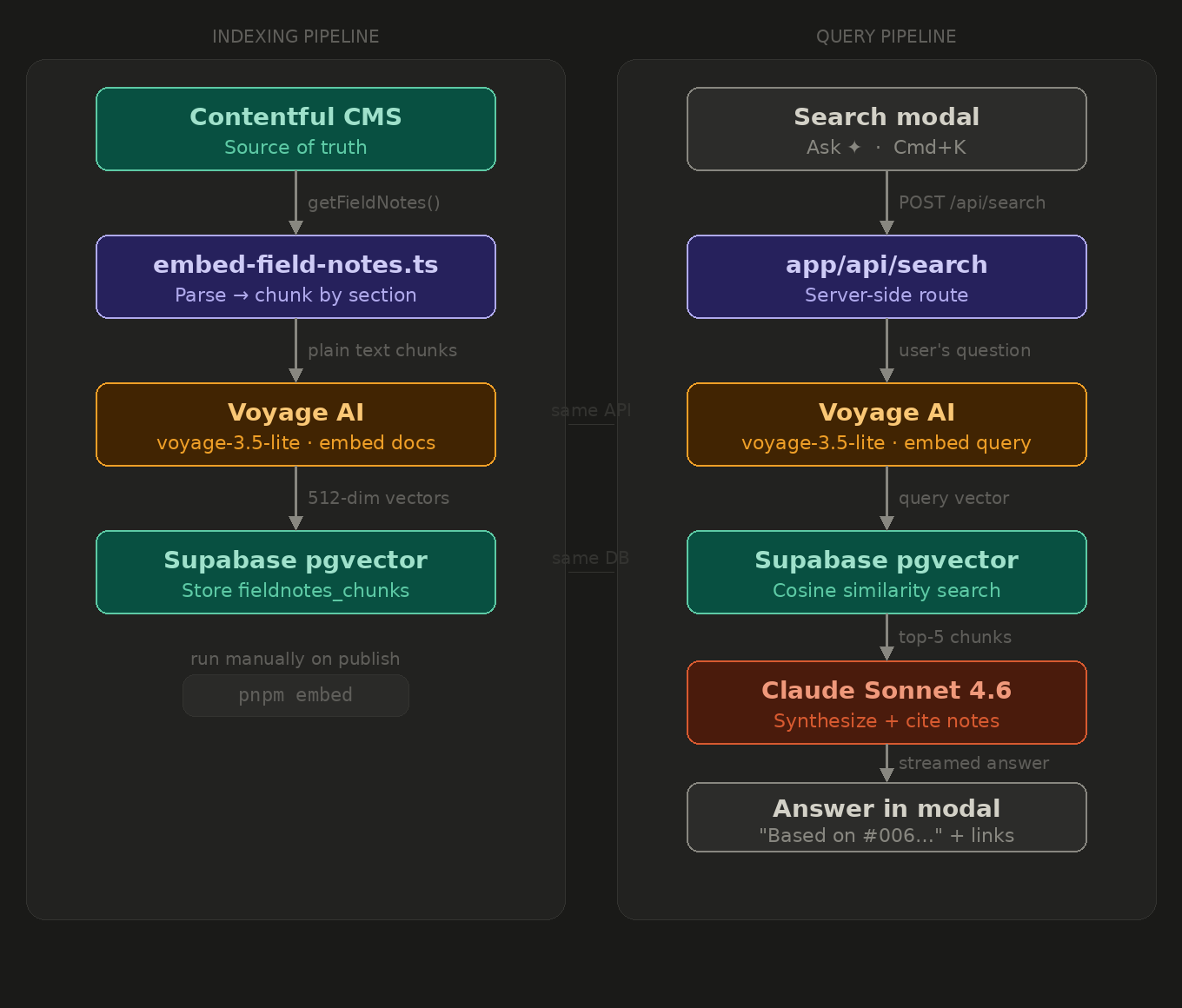This screenshot has width=1182, height=1008.
Task: Click the Answer in modal node
Action: (886, 818)
